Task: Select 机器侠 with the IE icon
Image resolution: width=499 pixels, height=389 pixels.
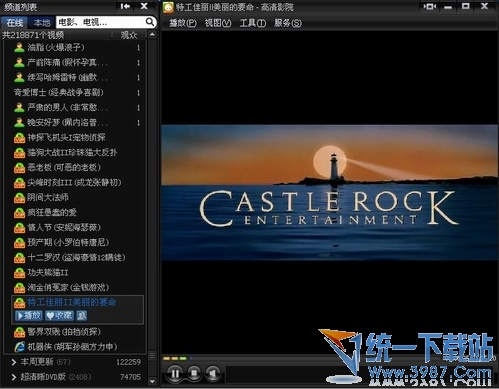Action: coord(72,347)
